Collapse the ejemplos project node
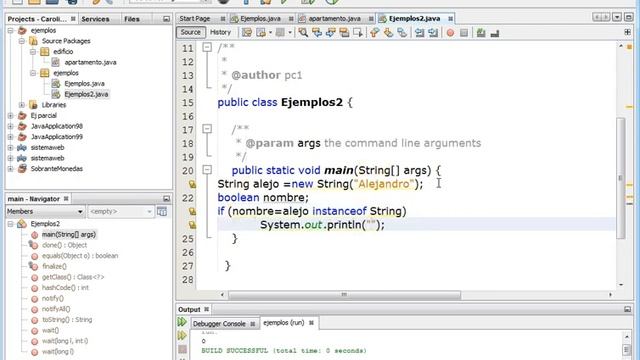Image resolution: width=640 pixels, height=360 pixels. (11, 31)
